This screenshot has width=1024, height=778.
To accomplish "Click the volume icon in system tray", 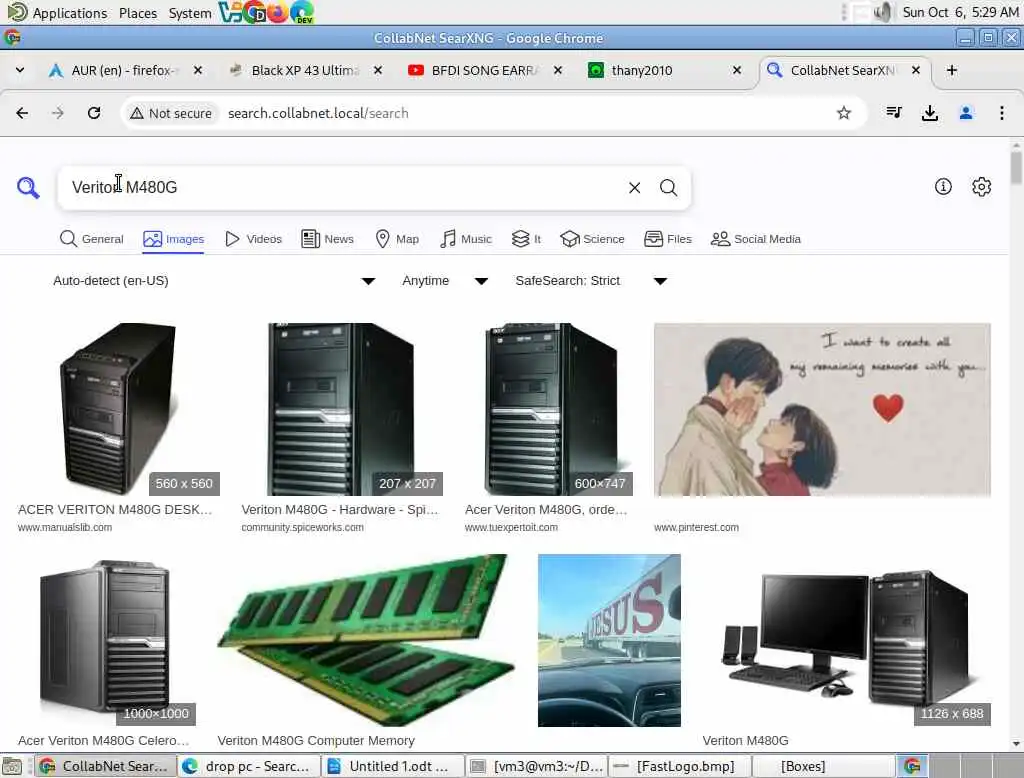I will coord(883,12).
